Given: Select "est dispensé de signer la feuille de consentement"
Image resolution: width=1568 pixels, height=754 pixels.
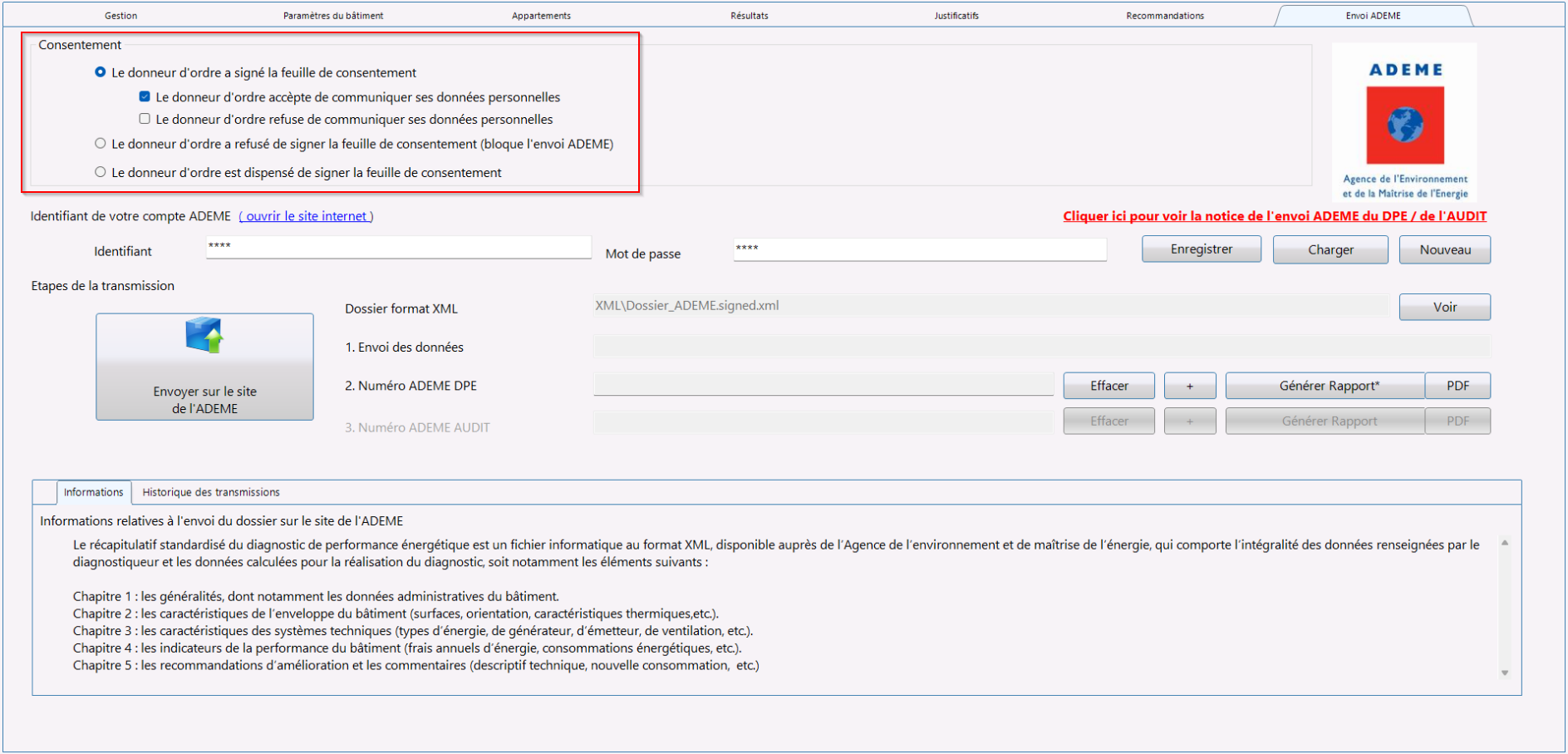Looking at the screenshot, I should click(99, 172).
